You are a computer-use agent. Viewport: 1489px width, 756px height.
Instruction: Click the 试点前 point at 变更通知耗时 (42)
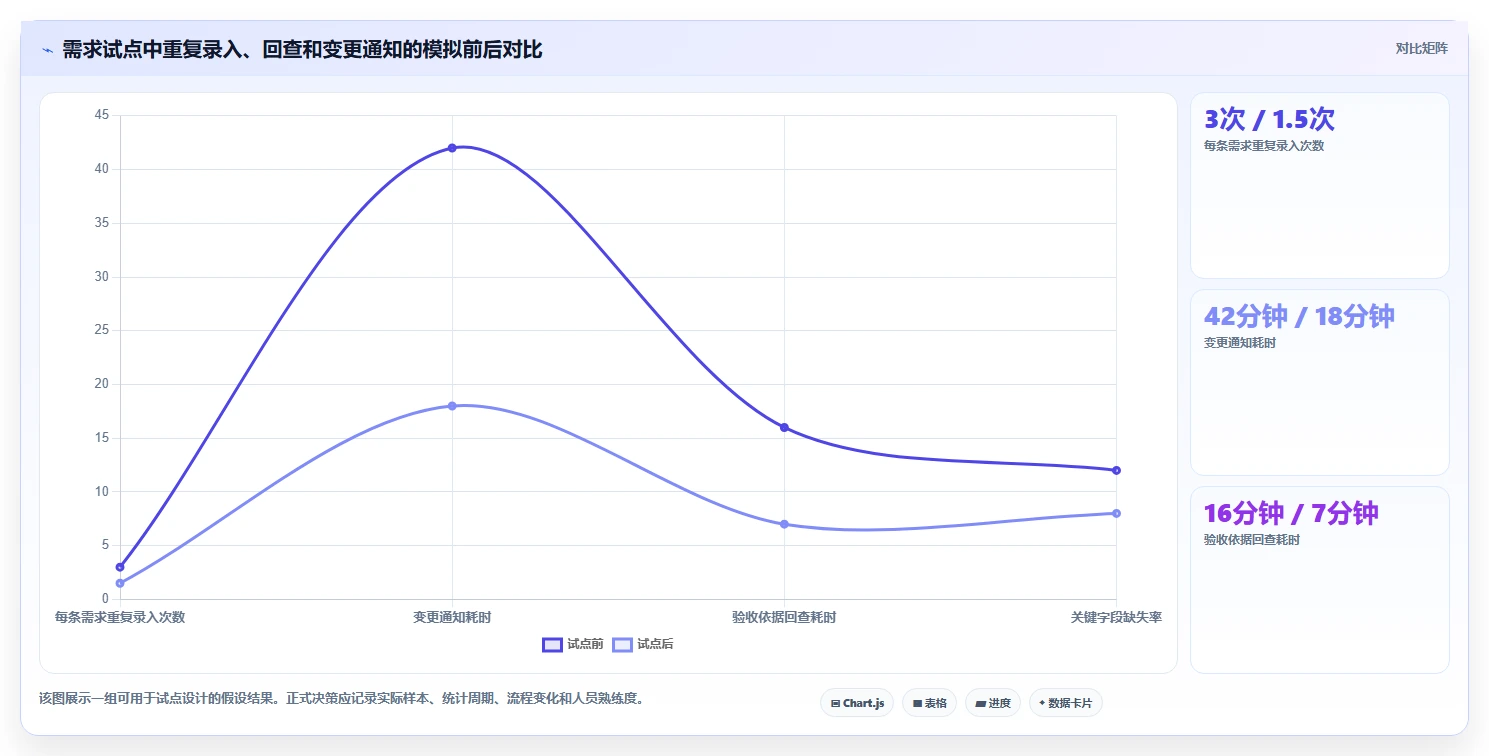pos(452,148)
